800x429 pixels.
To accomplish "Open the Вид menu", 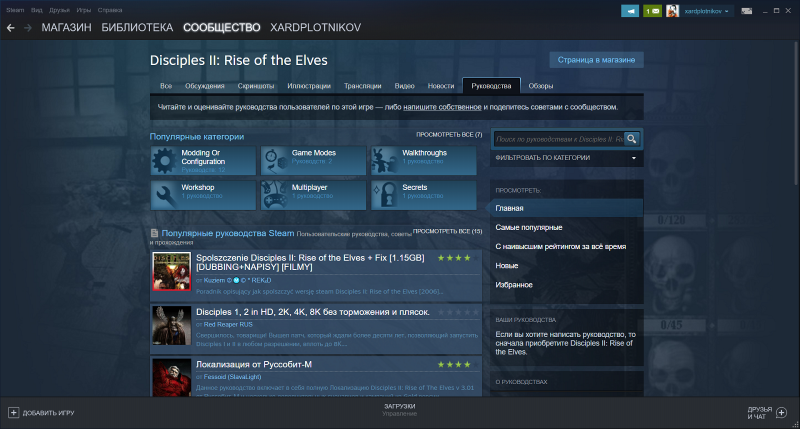I will click(37, 10).
